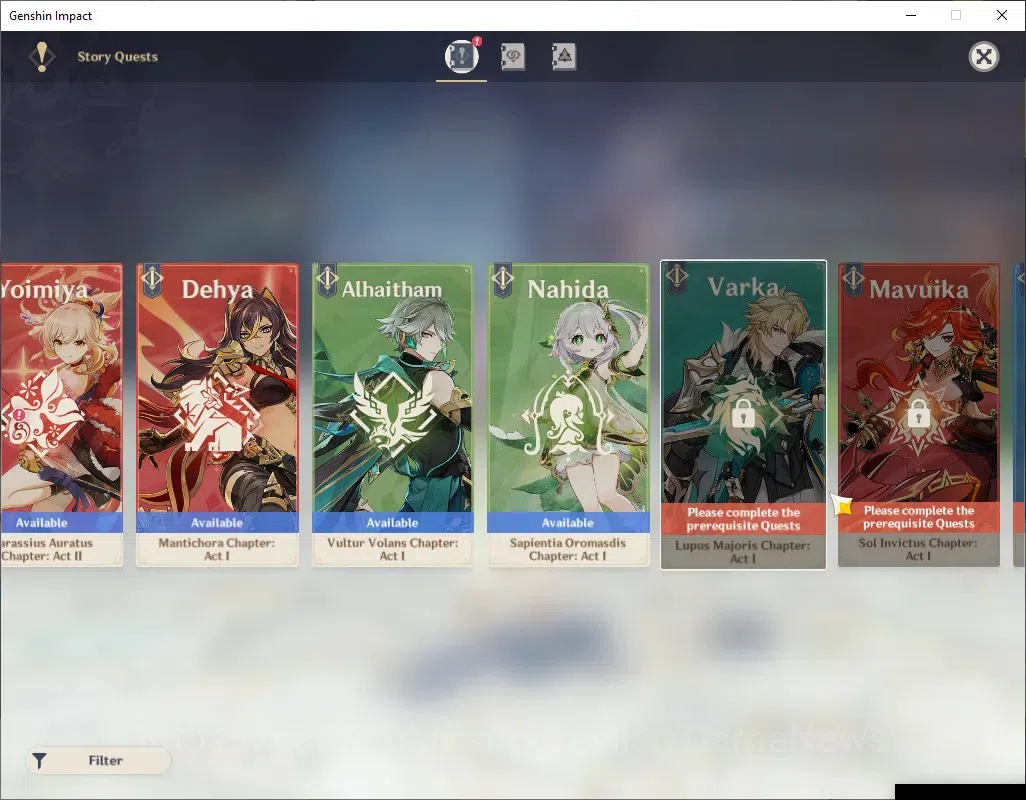Open the Filter button
Image resolution: width=1026 pixels, height=800 pixels.
98,761
